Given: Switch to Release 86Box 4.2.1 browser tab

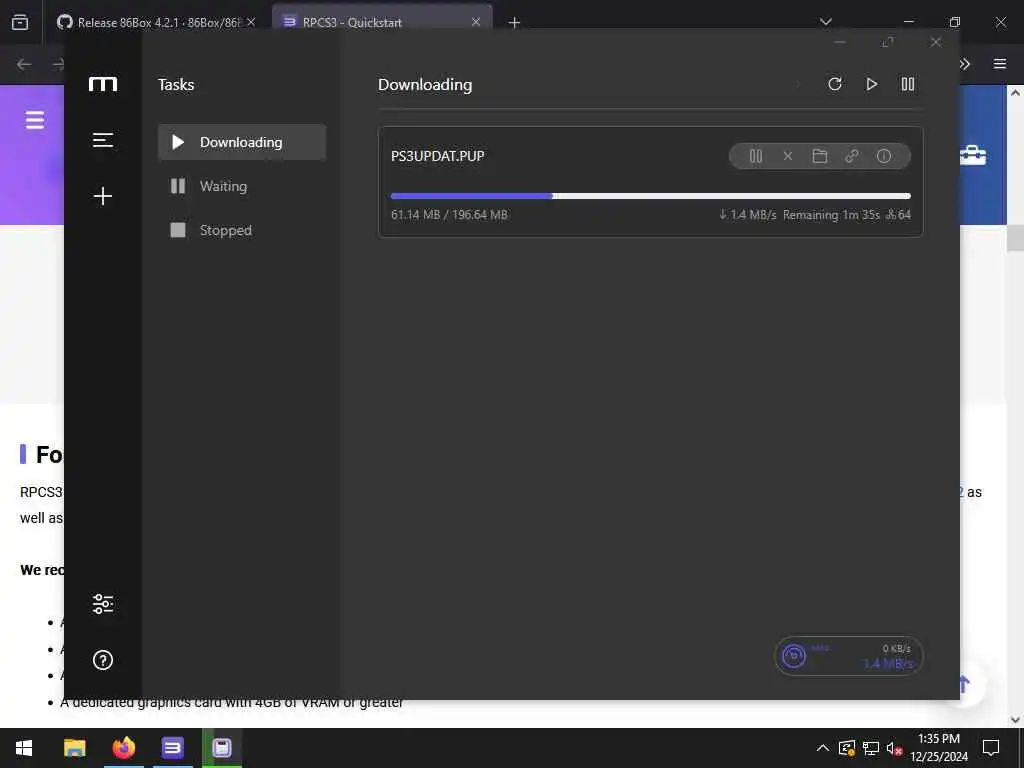Looking at the screenshot, I should [149, 22].
